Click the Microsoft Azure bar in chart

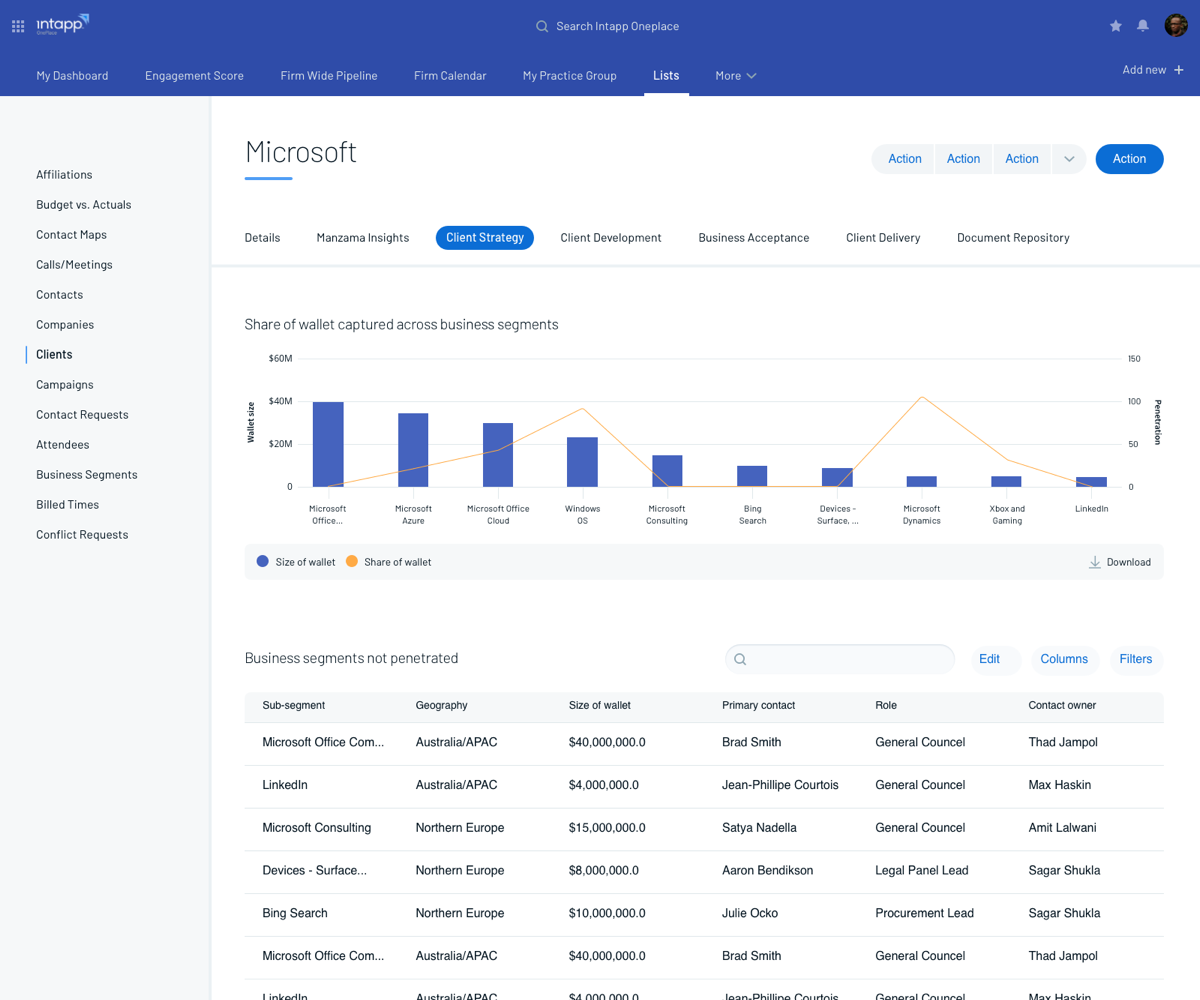tap(413, 450)
